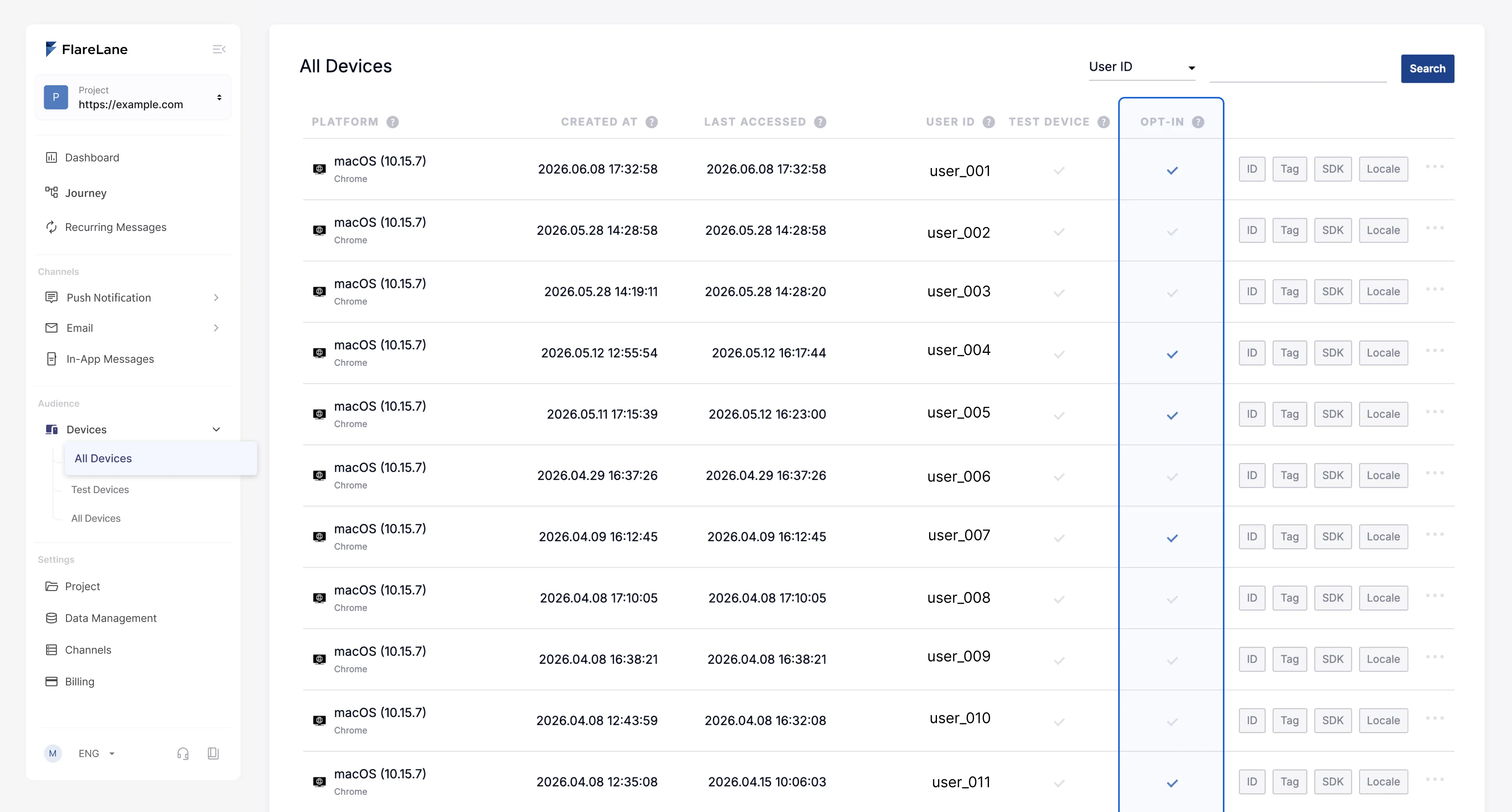Open more options for user_006 row
The height and width of the screenshot is (812, 1512).
click(x=1435, y=473)
